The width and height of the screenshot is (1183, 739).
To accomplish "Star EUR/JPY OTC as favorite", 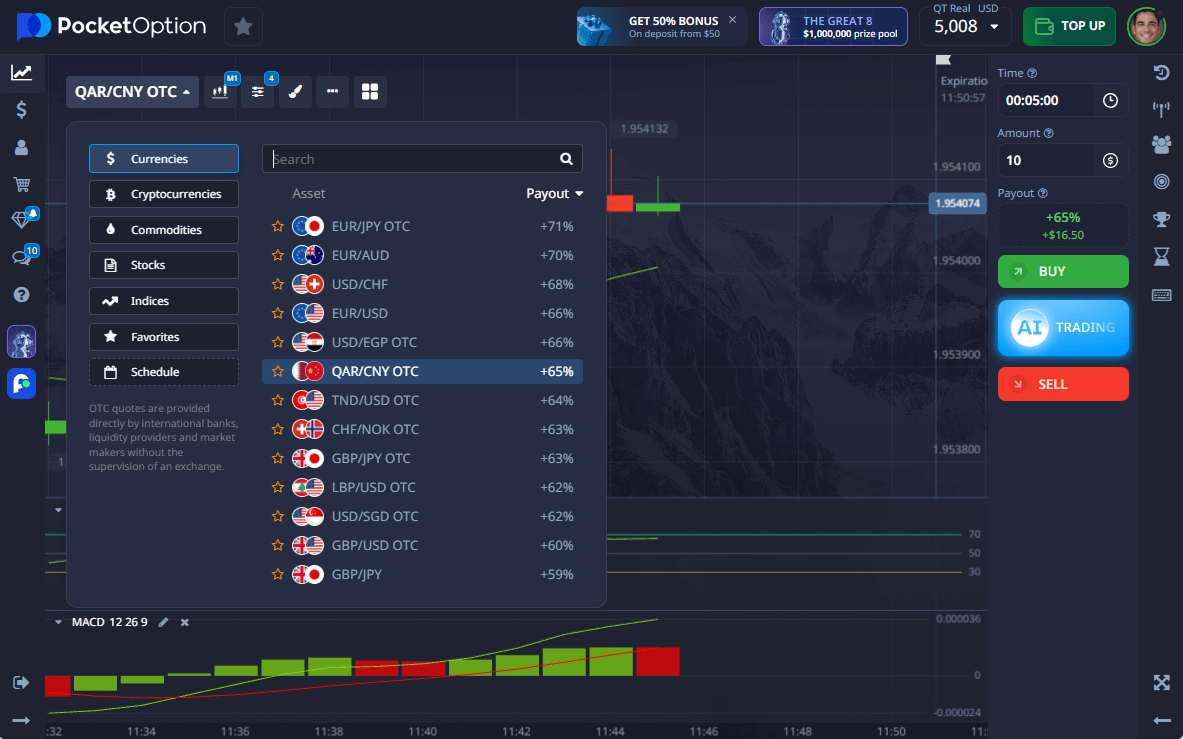I will click(278, 227).
